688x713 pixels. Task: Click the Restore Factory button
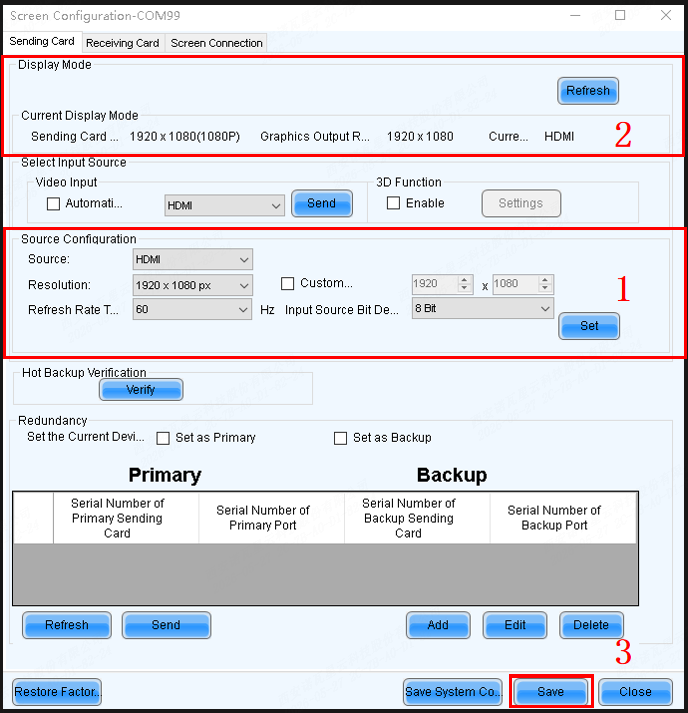(x=57, y=692)
